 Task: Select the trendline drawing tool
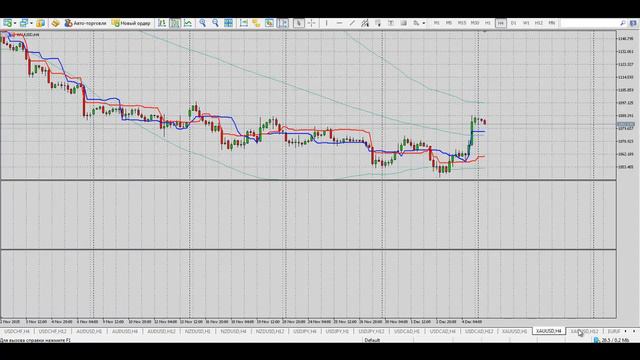(x=352, y=23)
